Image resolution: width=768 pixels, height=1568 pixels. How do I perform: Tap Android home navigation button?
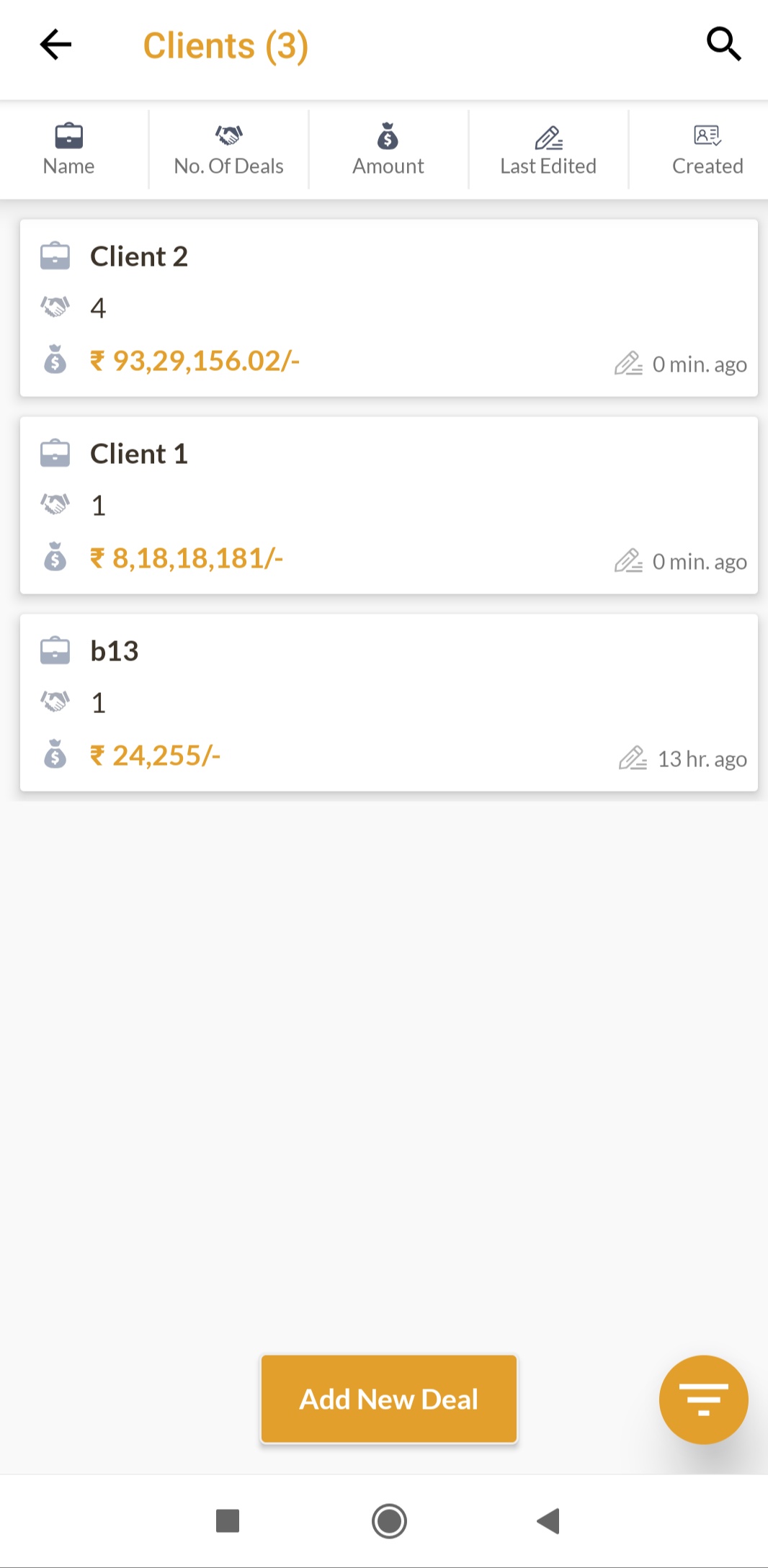point(389,1521)
